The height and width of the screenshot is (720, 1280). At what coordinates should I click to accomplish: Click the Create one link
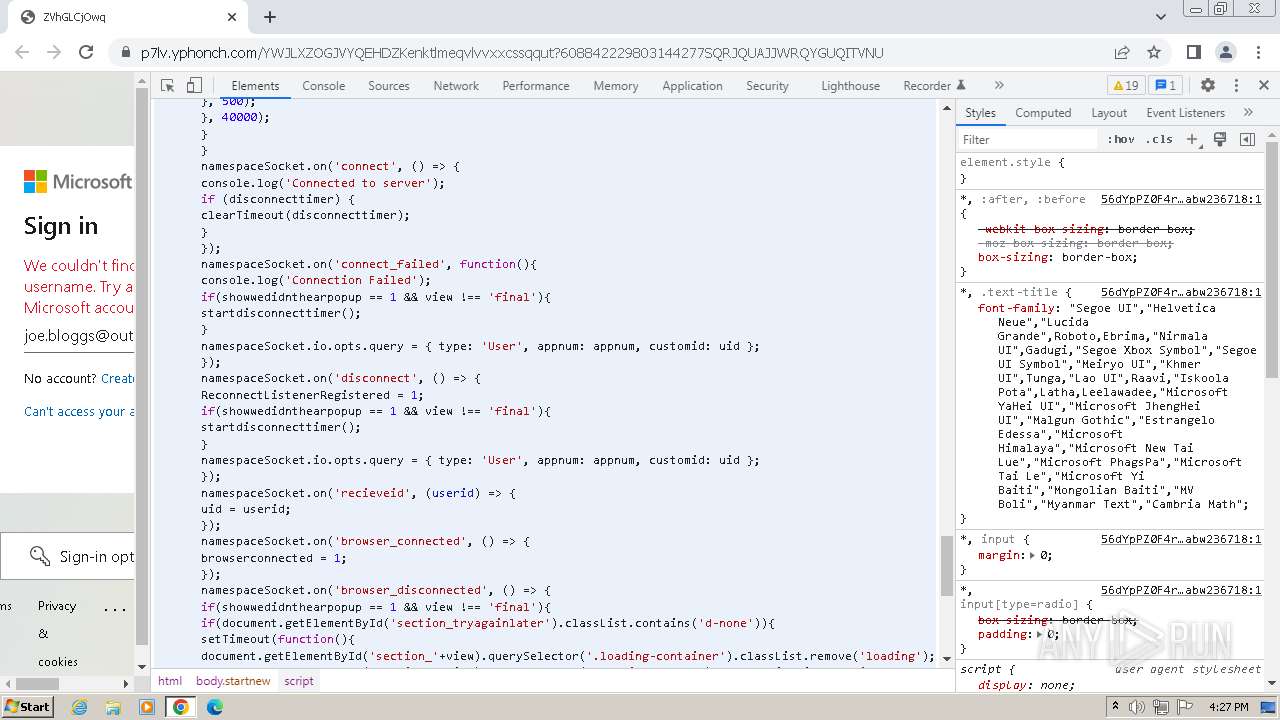click(x=118, y=378)
